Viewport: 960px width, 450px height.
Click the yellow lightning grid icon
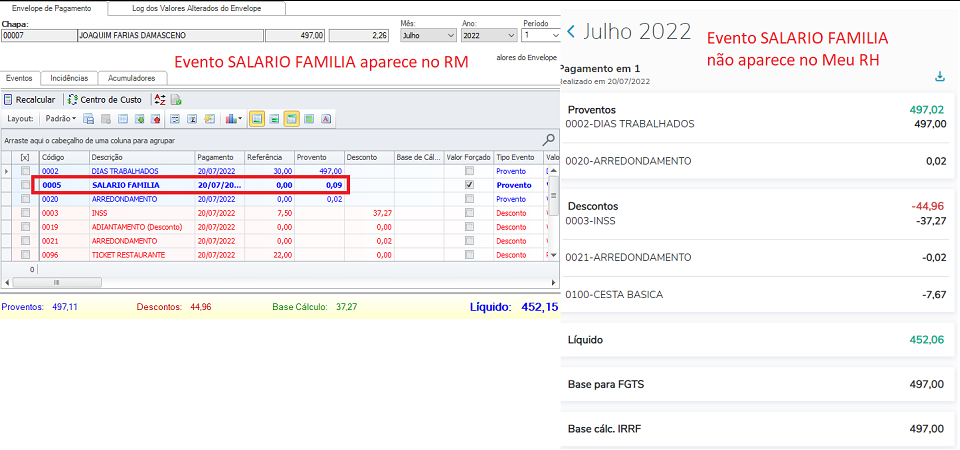click(210, 119)
